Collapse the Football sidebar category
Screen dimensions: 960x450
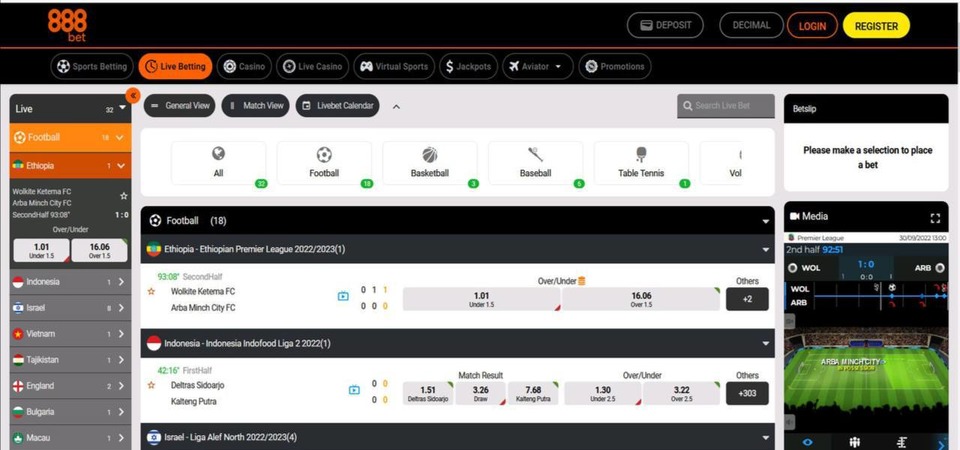(70, 138)
